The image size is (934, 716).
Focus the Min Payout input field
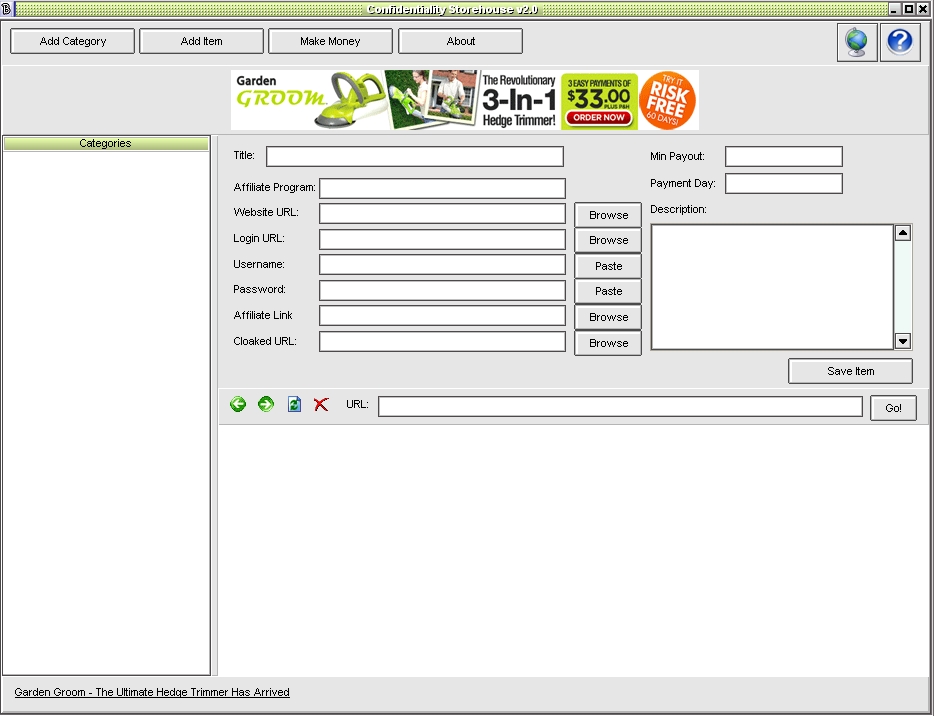(x=783, y=157)
